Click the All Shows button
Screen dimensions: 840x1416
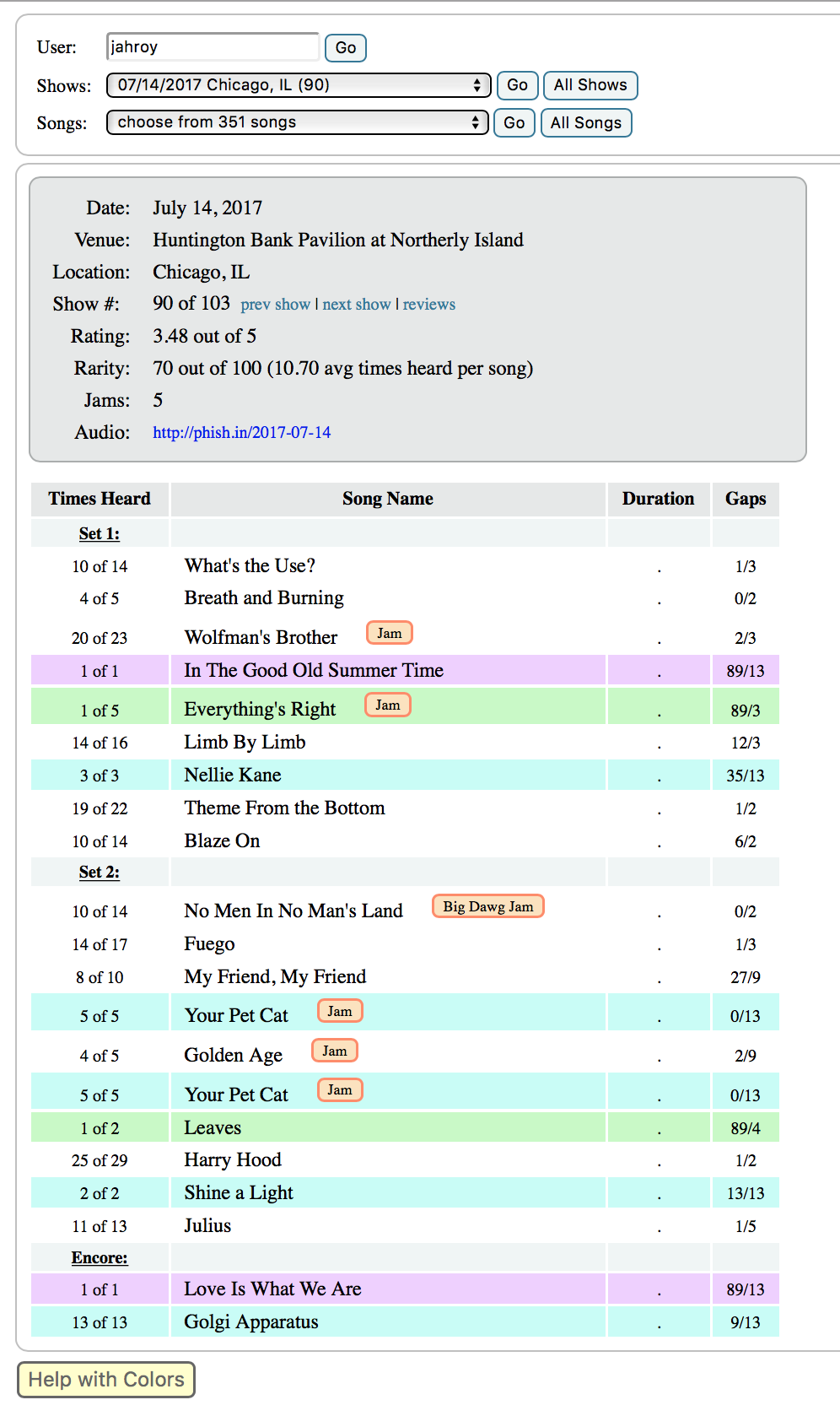(590, 85)
